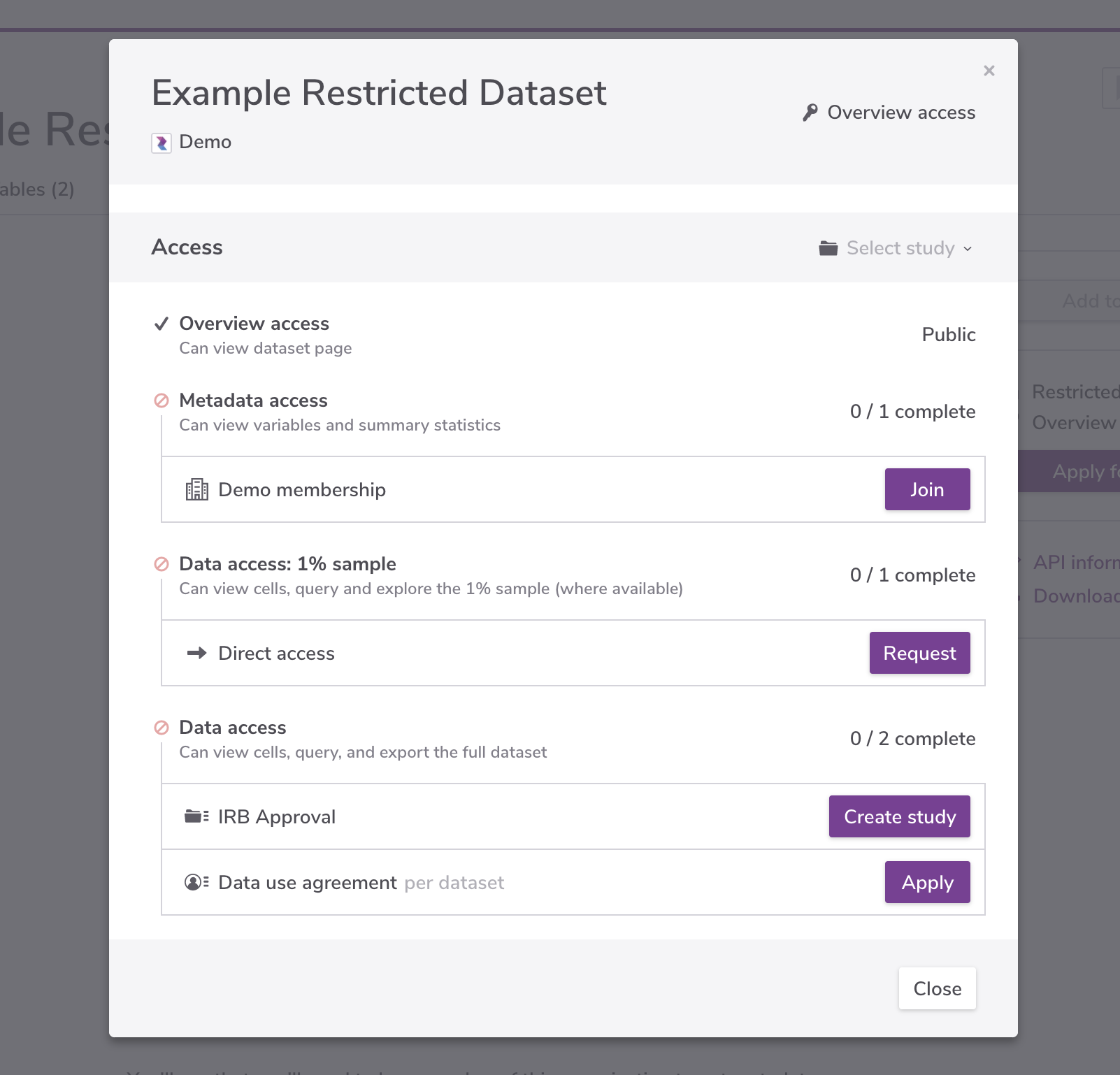
Task: Close the access dialog using Close button
Action: click(937, 988)
